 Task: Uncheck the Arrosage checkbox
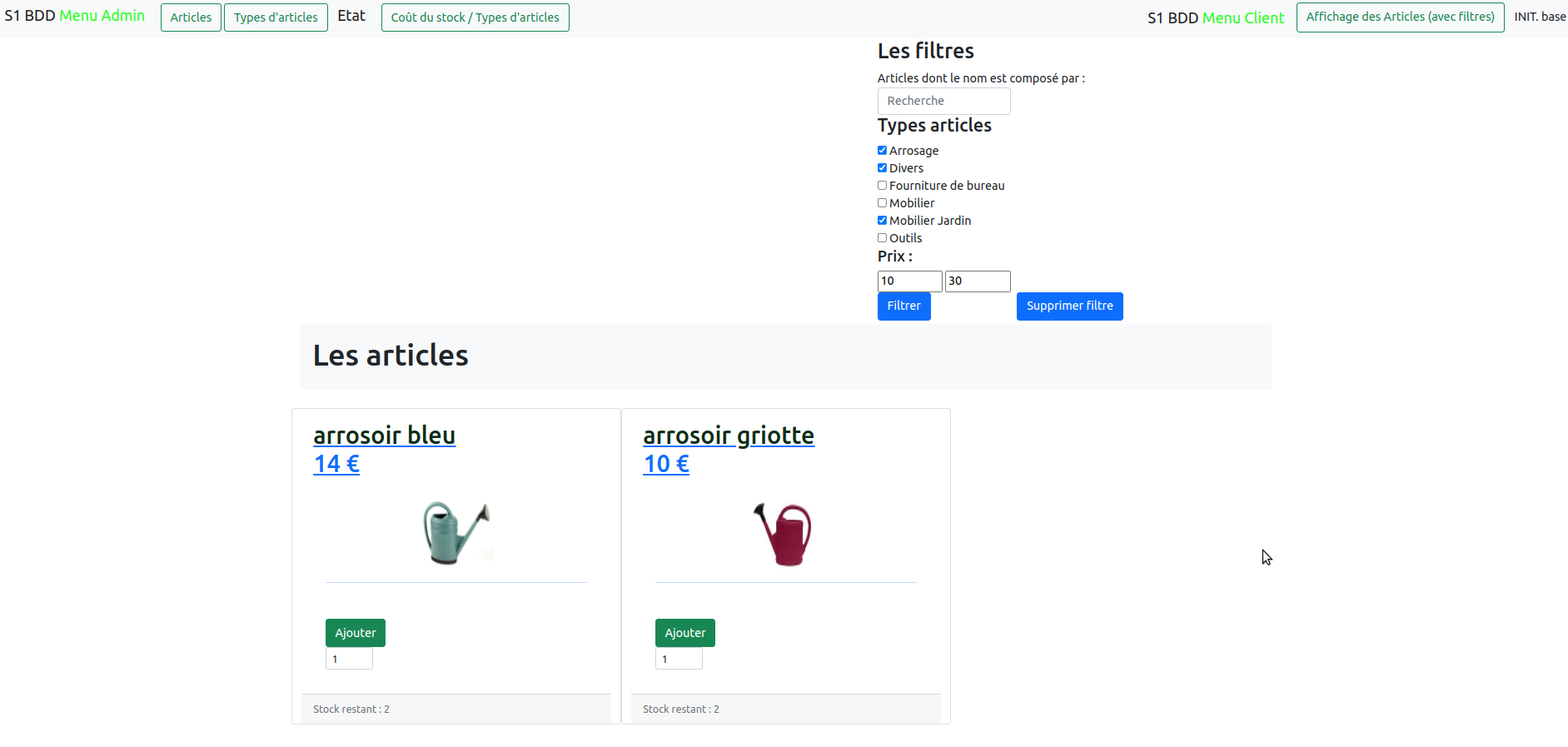pos(882,151)
